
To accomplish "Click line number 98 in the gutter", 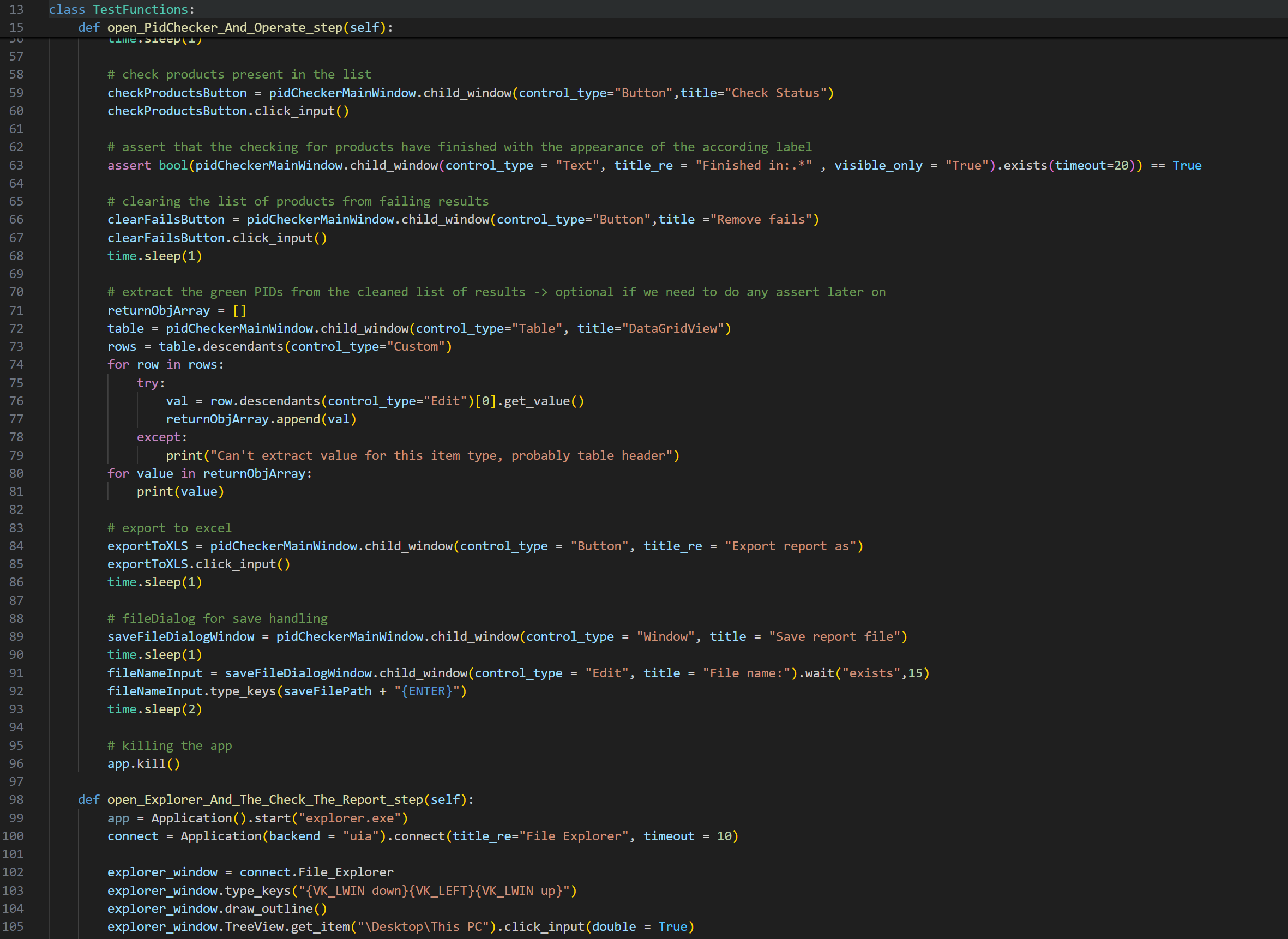I will pyautogui.click(x=16, y=800).
